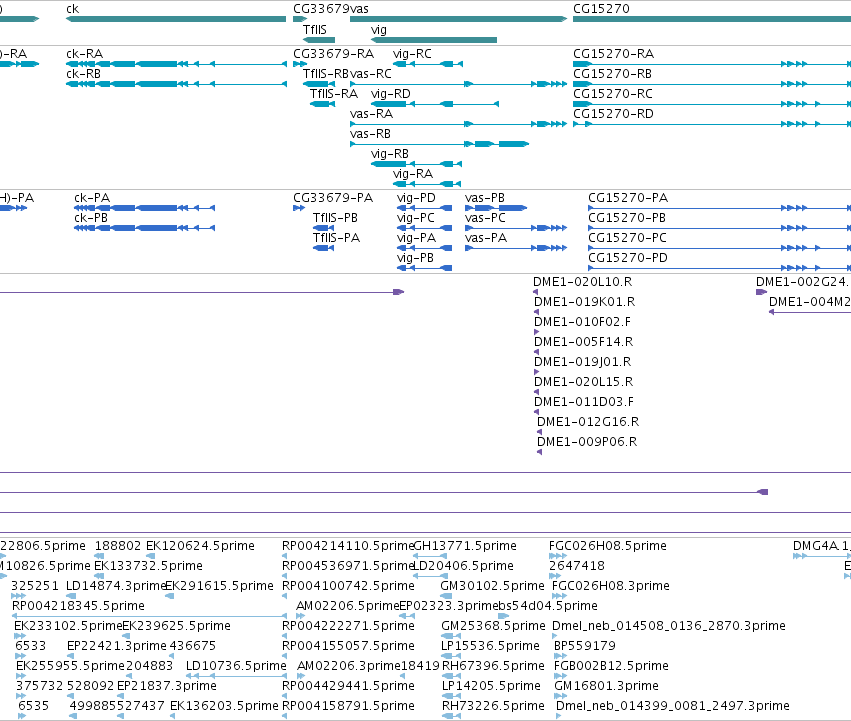Click the ck-RB transcript label
Viewport: 851px width, 721px height.
point(83,74)
